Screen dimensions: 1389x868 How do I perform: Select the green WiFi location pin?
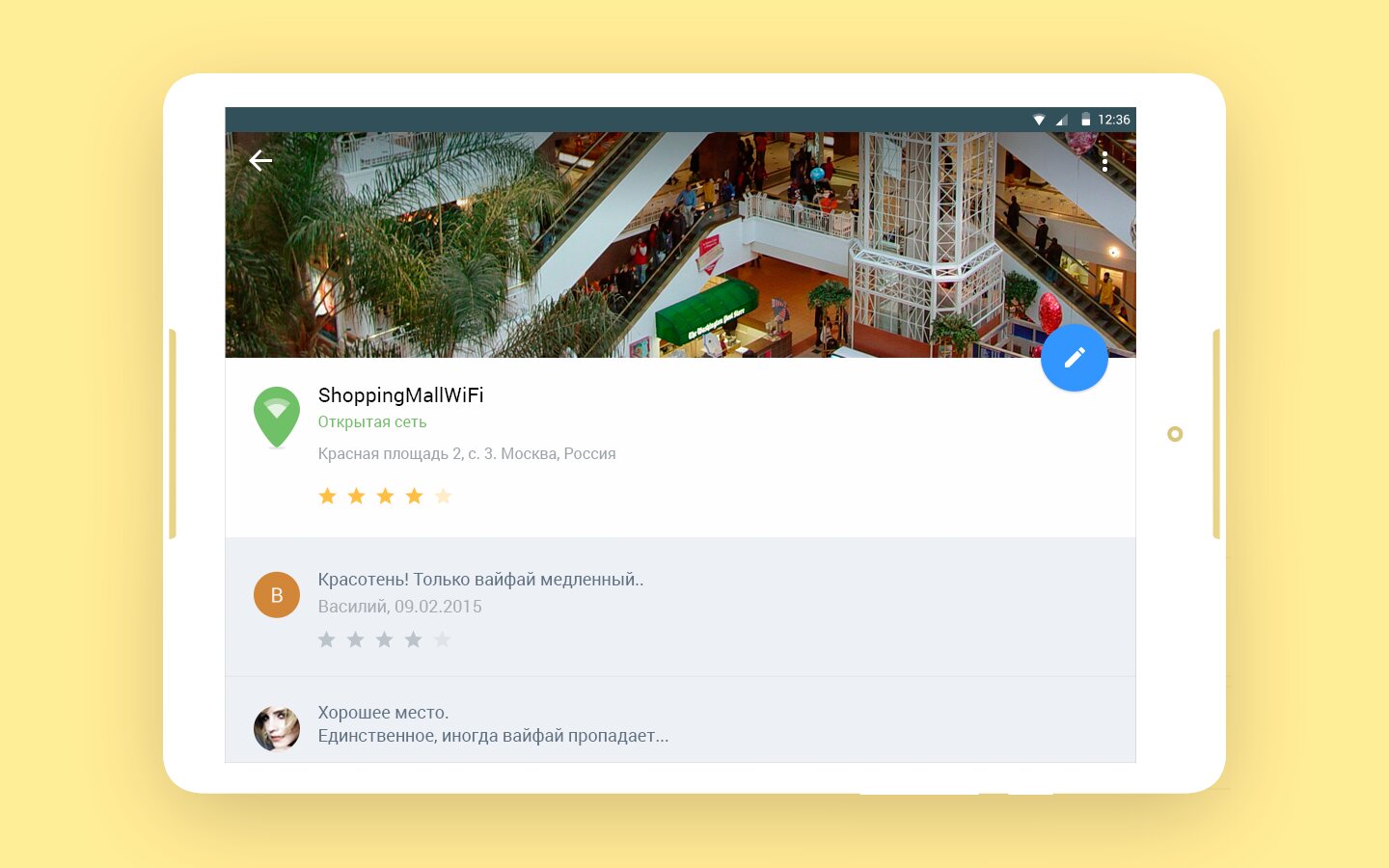pyautogui.click(x=277, y=418)
